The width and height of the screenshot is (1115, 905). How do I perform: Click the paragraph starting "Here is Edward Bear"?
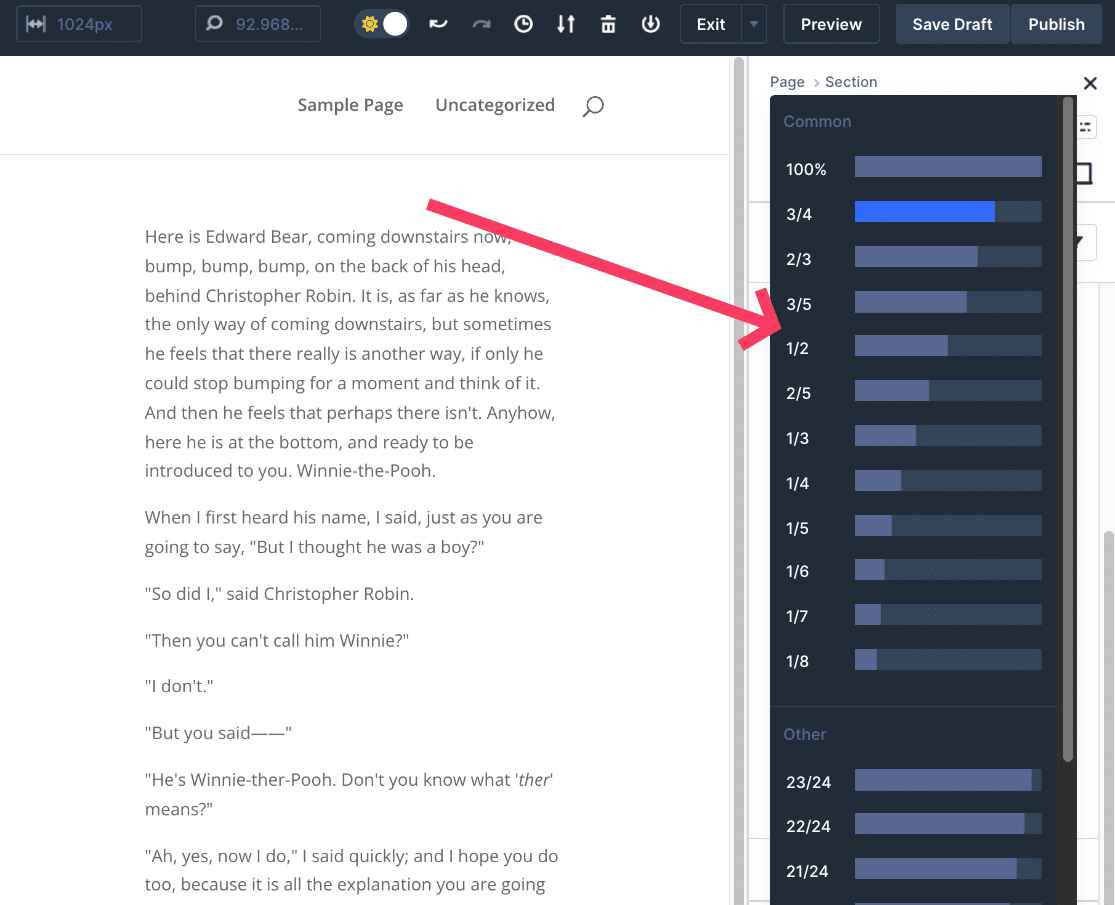[x=350, y=353]
